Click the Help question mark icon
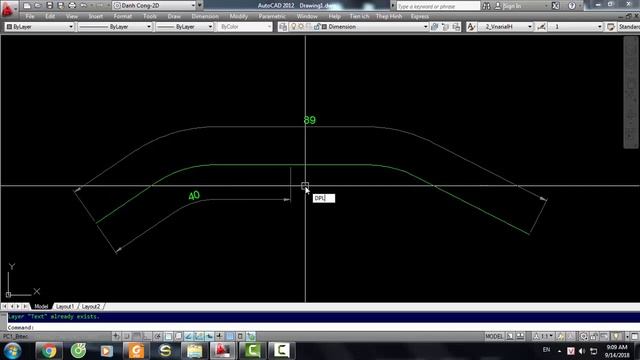Image resolution: width=640 pixels, height=360 pixels. tap(572, 6)
